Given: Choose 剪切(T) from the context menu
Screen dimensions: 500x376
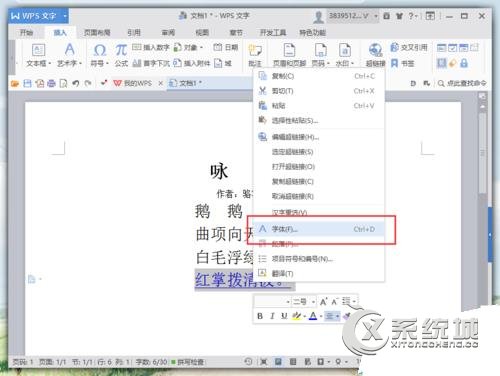Looking at the screenshot, I should point(319,91).
